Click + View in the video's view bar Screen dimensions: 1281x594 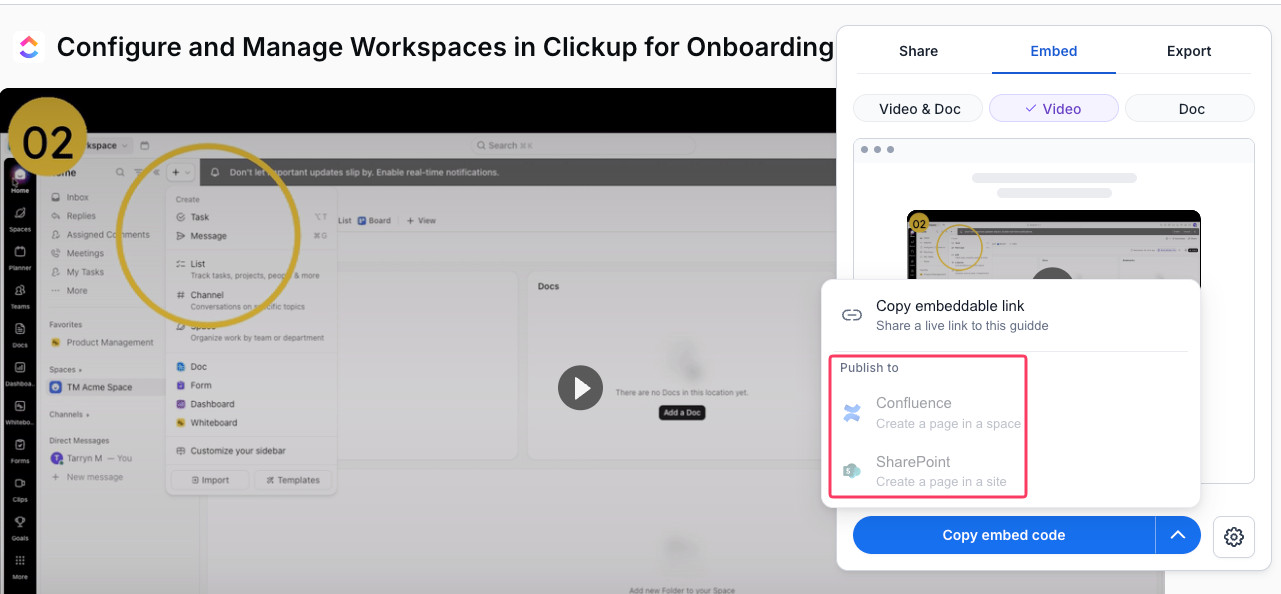421,220
